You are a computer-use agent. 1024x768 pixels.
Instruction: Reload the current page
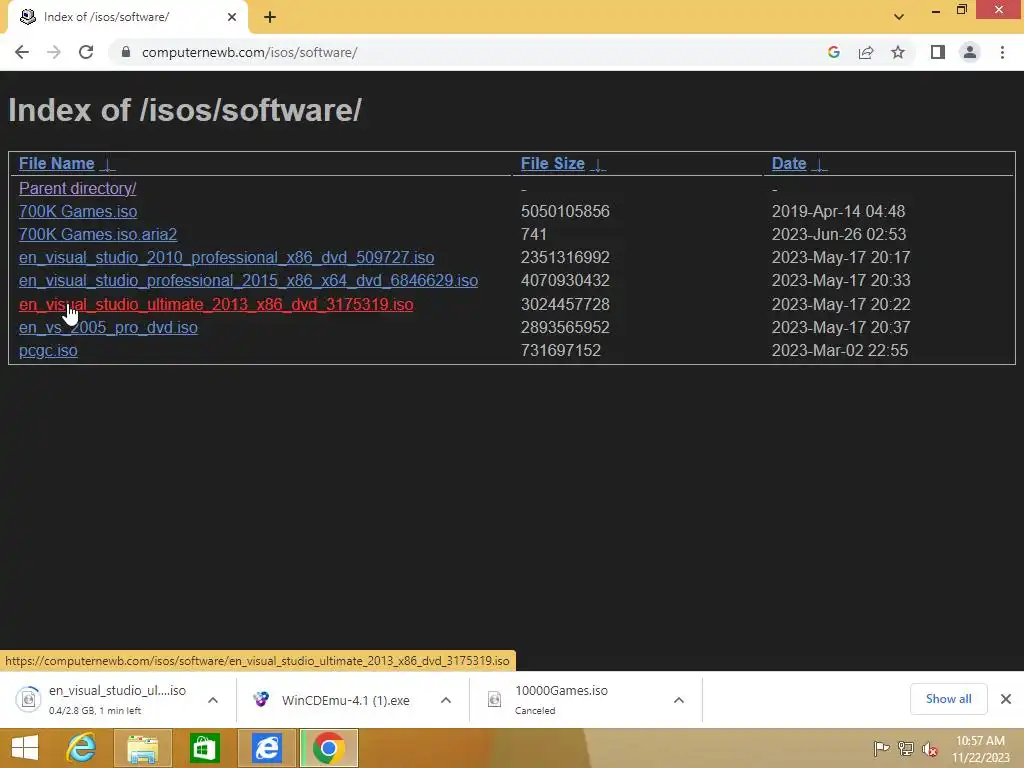[x=86, y=52]
